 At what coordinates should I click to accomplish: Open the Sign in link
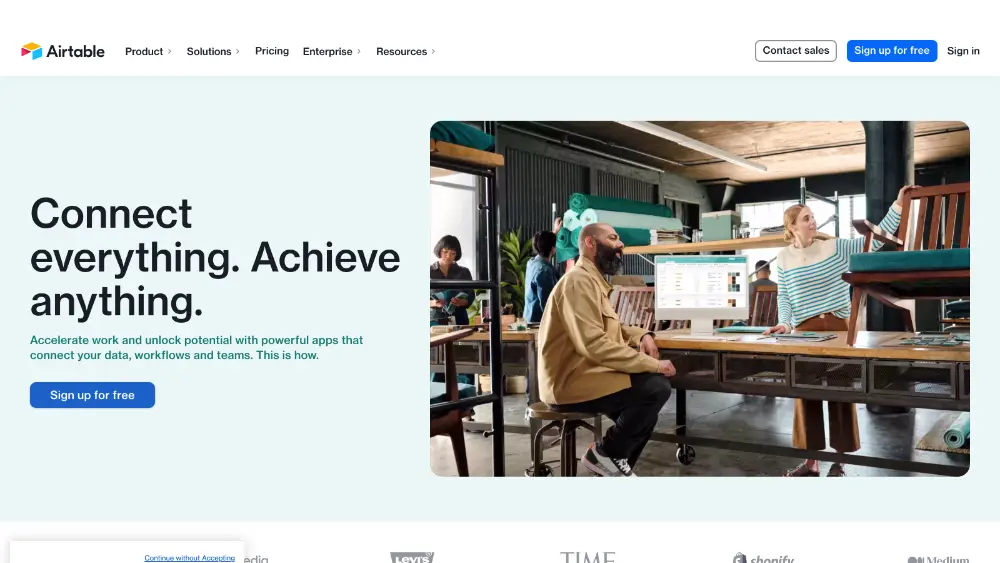963,51
